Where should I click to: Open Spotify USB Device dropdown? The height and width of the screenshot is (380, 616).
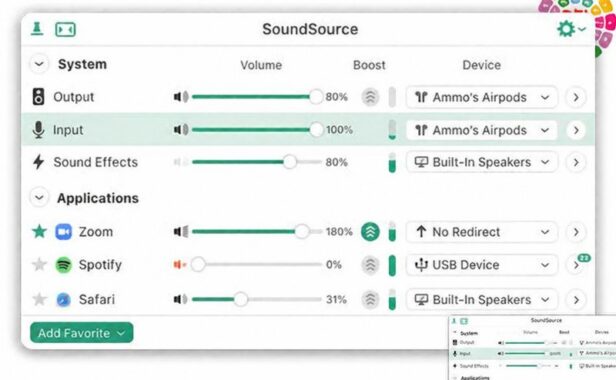(x=482, y=265)
